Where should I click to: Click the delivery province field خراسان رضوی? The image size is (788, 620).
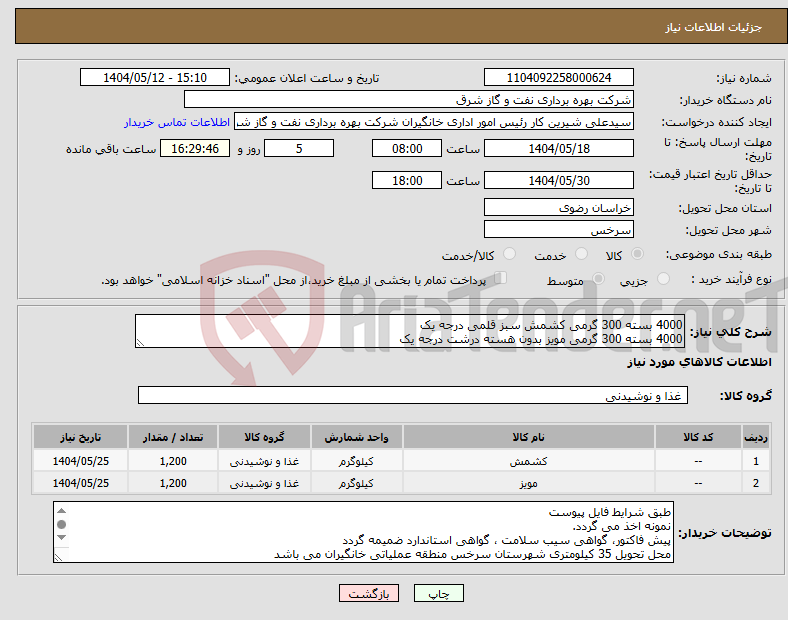coord(559,208)
